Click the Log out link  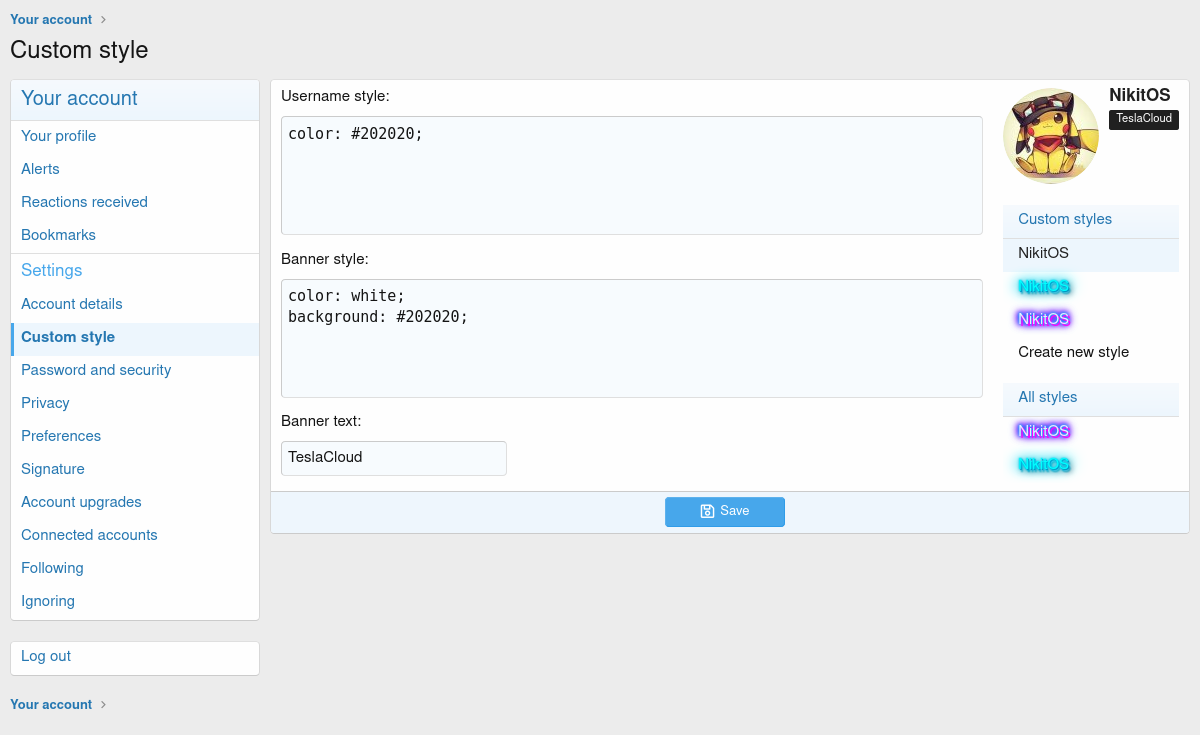click(x=46, y=656)
